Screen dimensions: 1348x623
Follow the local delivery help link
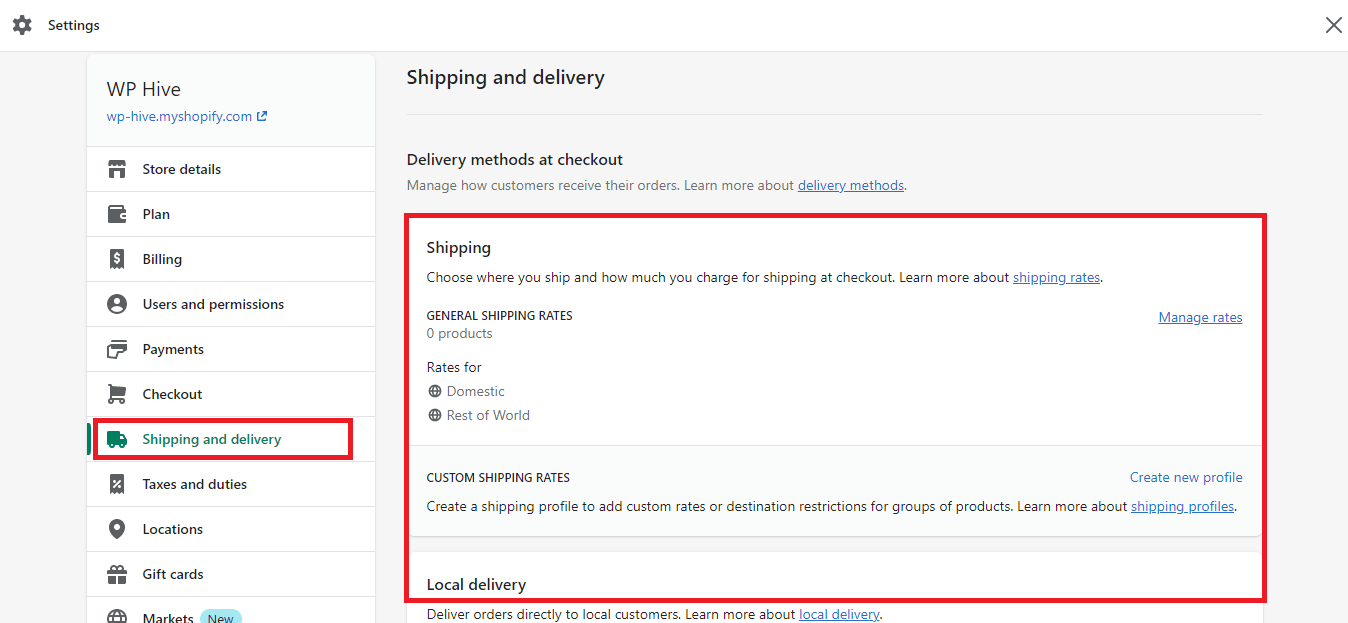pos(839,614)
